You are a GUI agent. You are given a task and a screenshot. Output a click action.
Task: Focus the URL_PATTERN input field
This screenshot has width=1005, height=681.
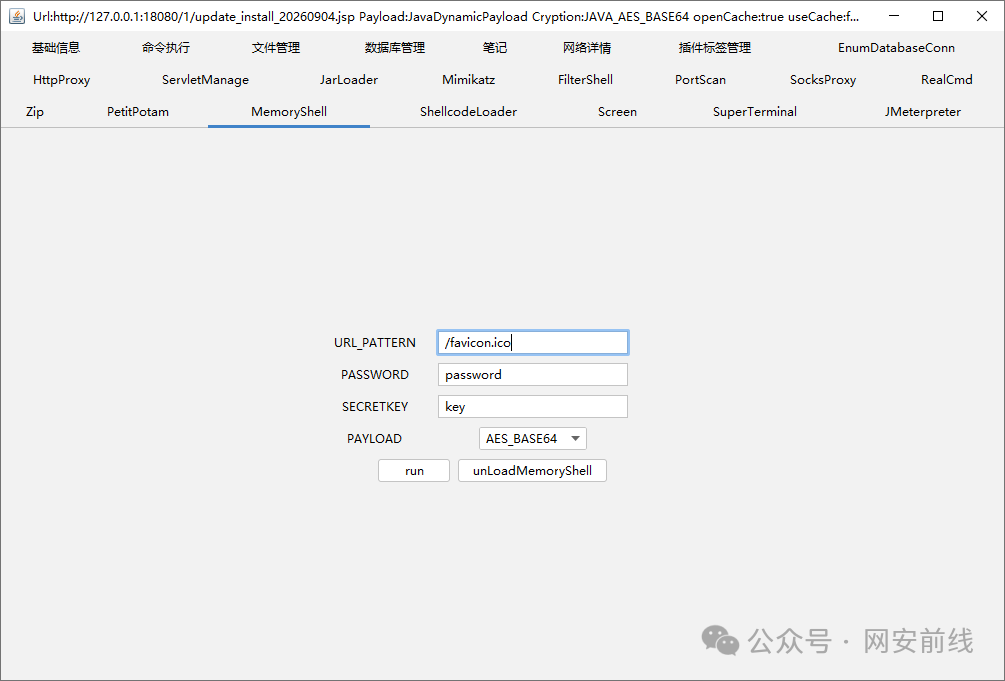(533, 342)
